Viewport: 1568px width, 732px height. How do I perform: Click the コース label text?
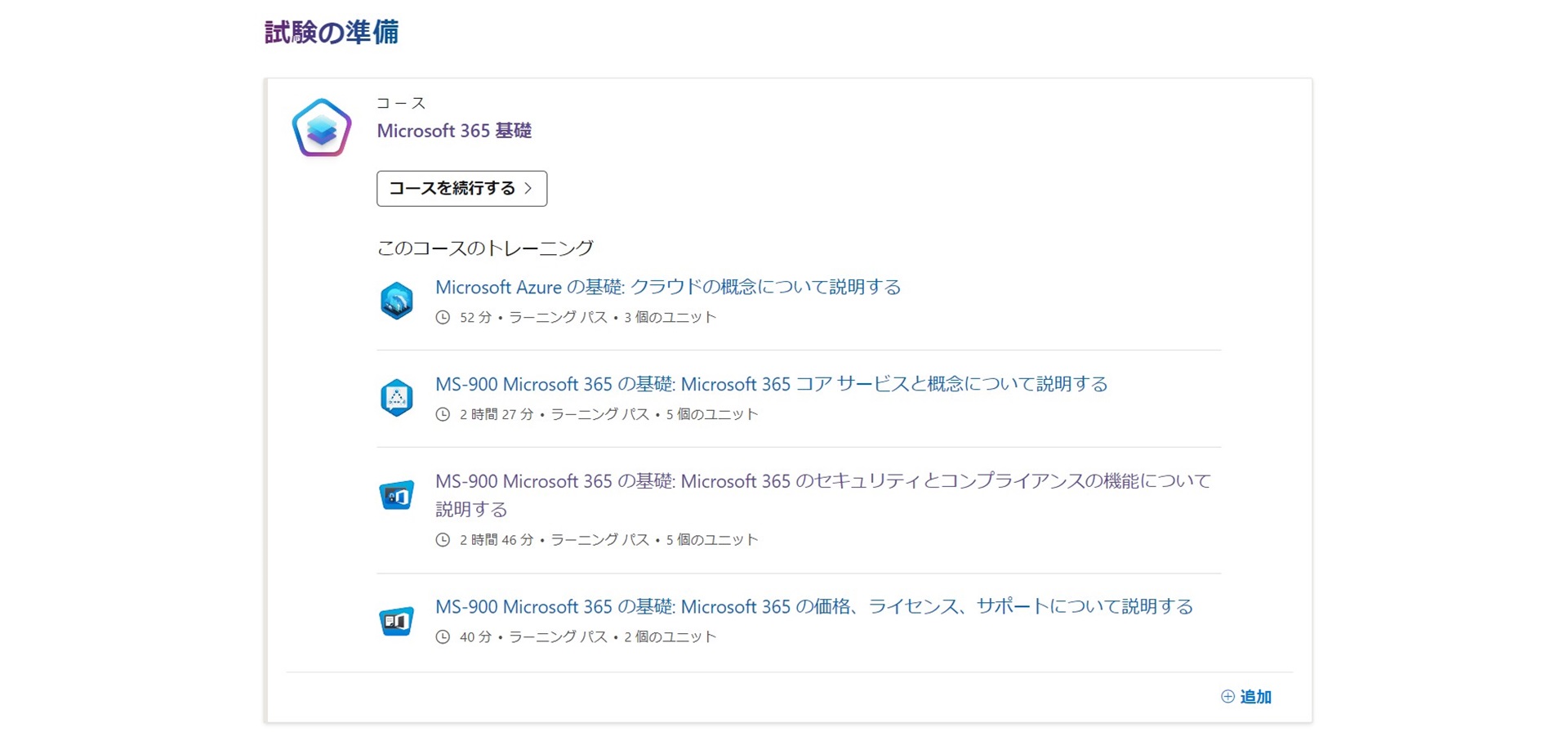(x=401, y=103)
